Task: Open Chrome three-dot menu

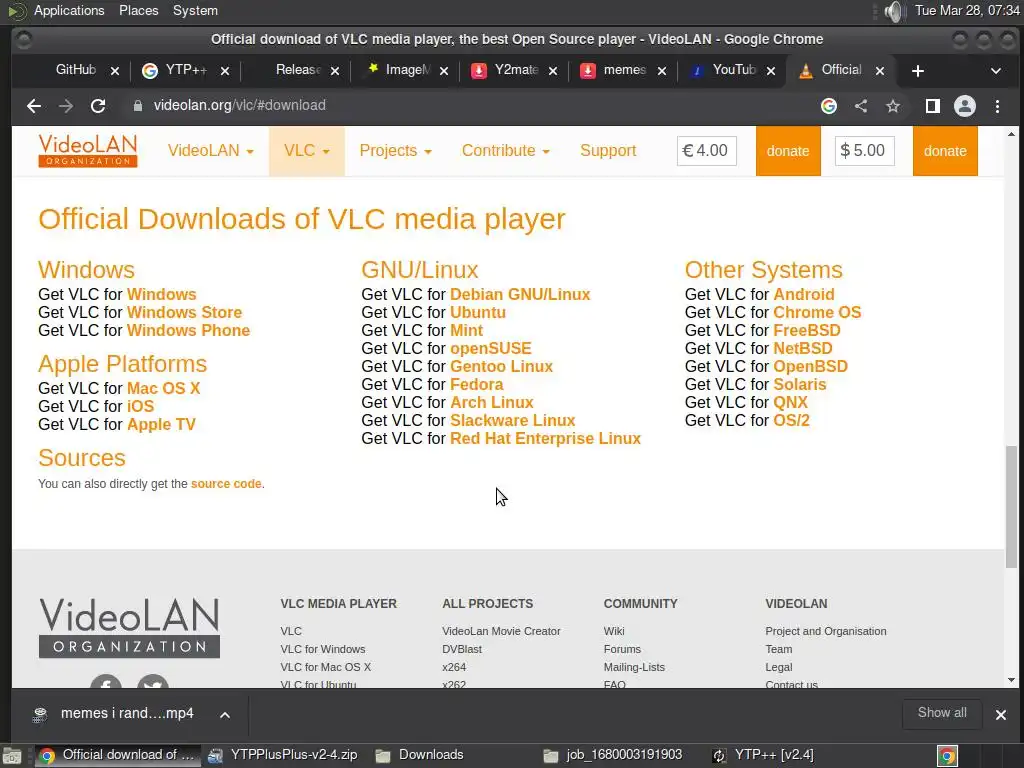Action: [997, 106]
